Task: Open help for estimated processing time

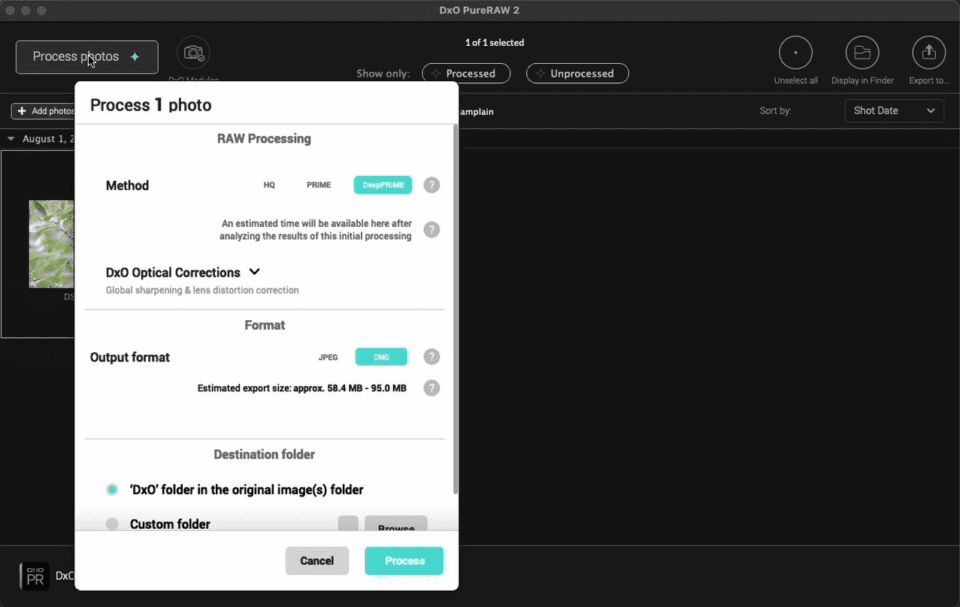Action: coord(432,230)
